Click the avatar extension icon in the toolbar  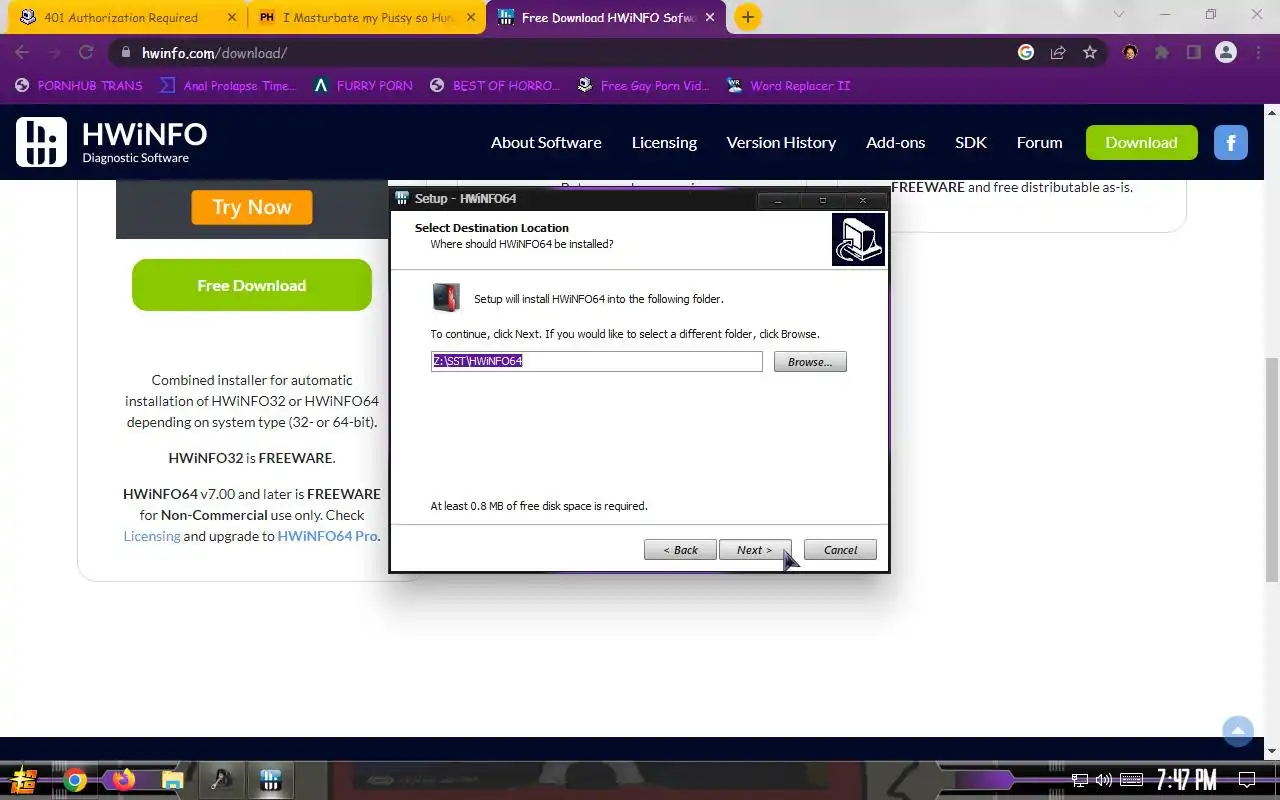coord(1130,53)
